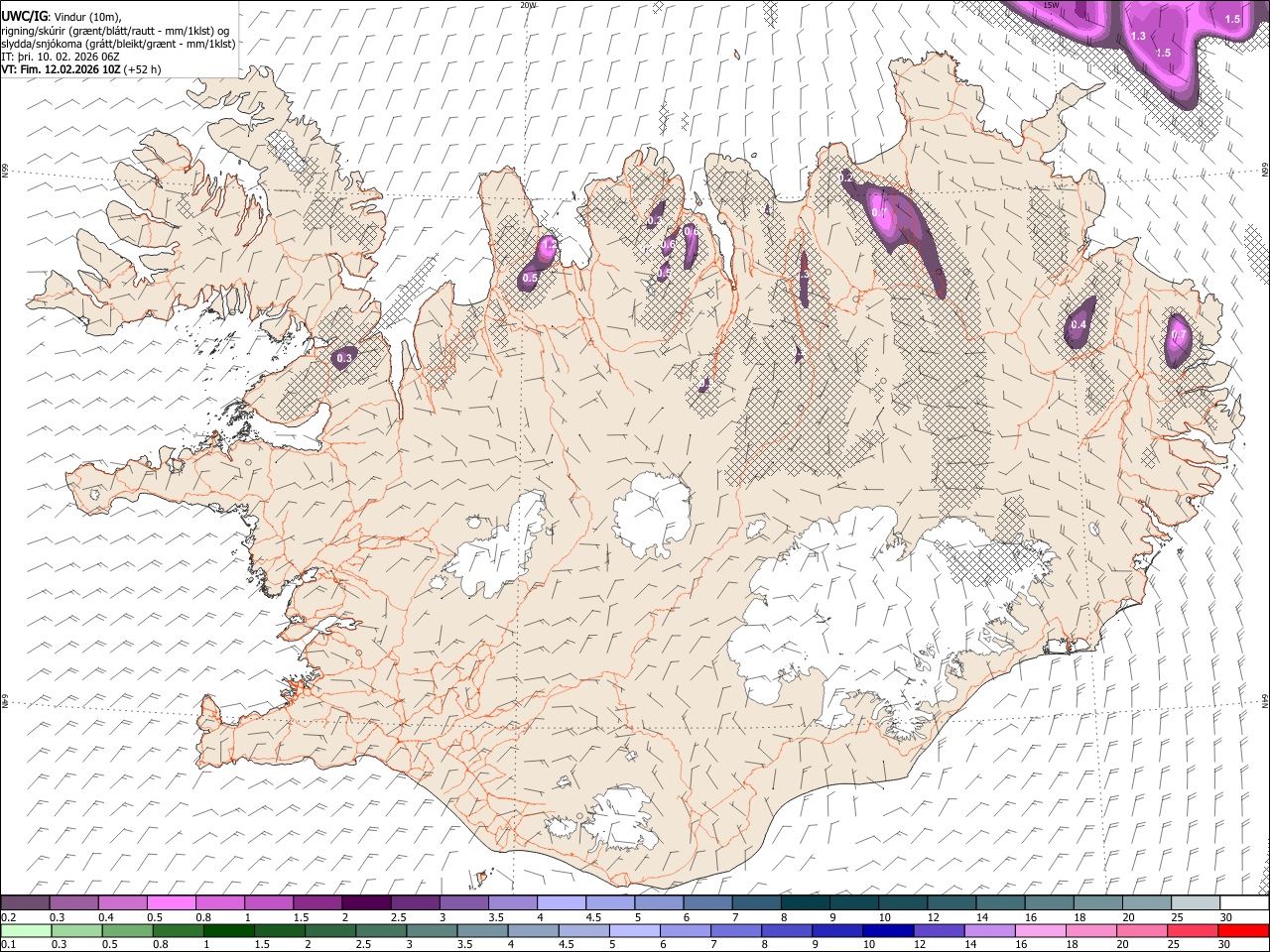This screenshot has height=952, width=1270.
Task: Click the 0.2 label under the snow scale
Action: pos(8,917)
